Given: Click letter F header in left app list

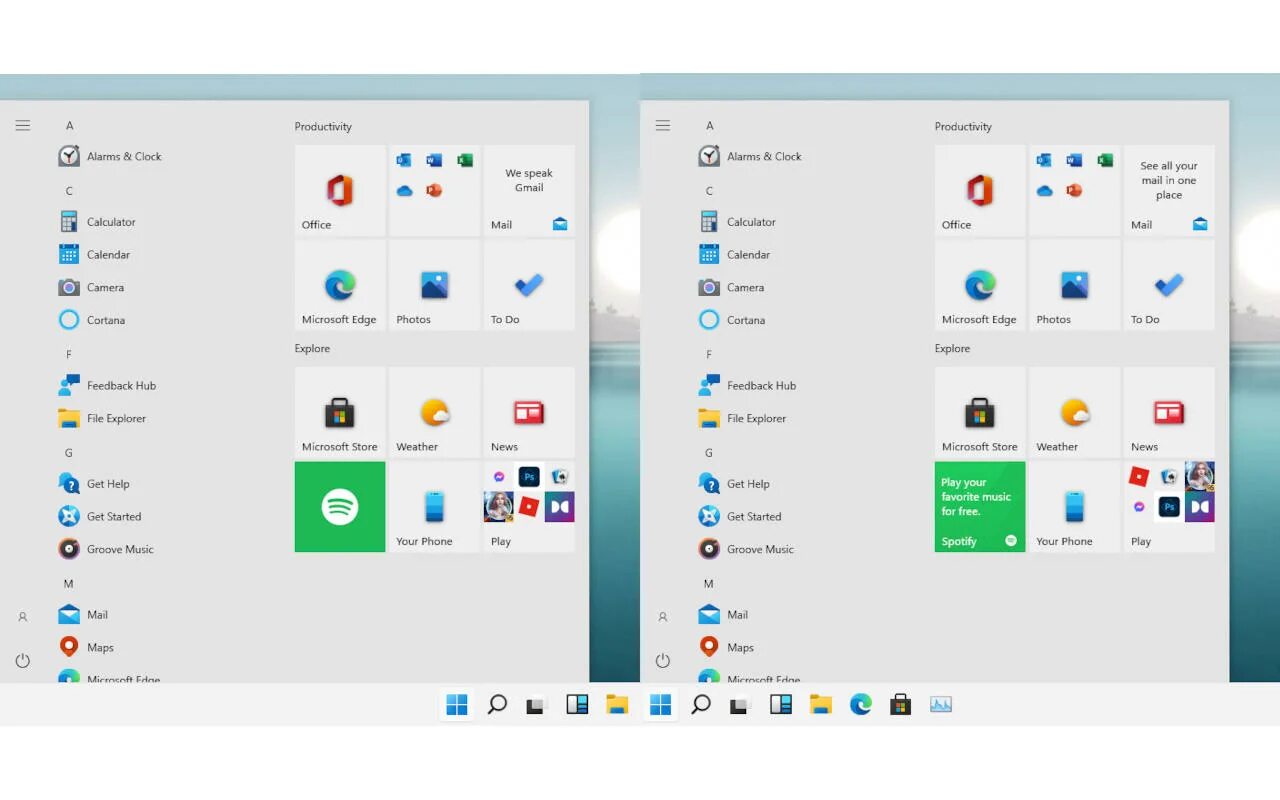Looking at the screenshot, I should [x=69, y=354].
